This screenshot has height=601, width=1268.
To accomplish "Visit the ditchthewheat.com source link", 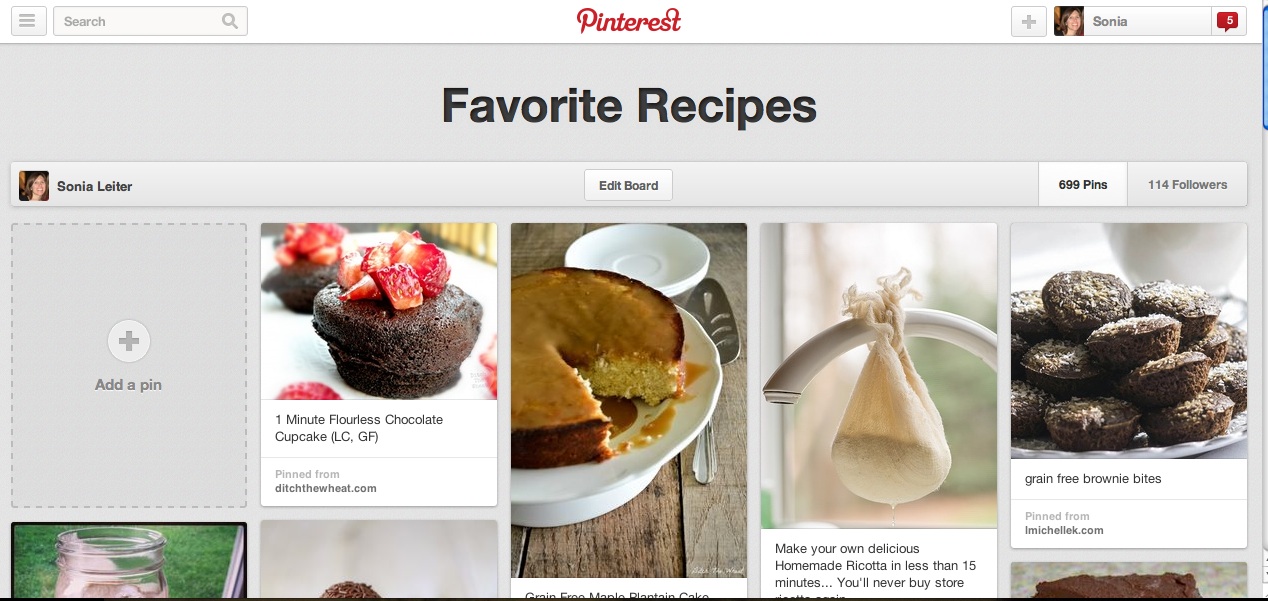I will (x=326, y=488).
